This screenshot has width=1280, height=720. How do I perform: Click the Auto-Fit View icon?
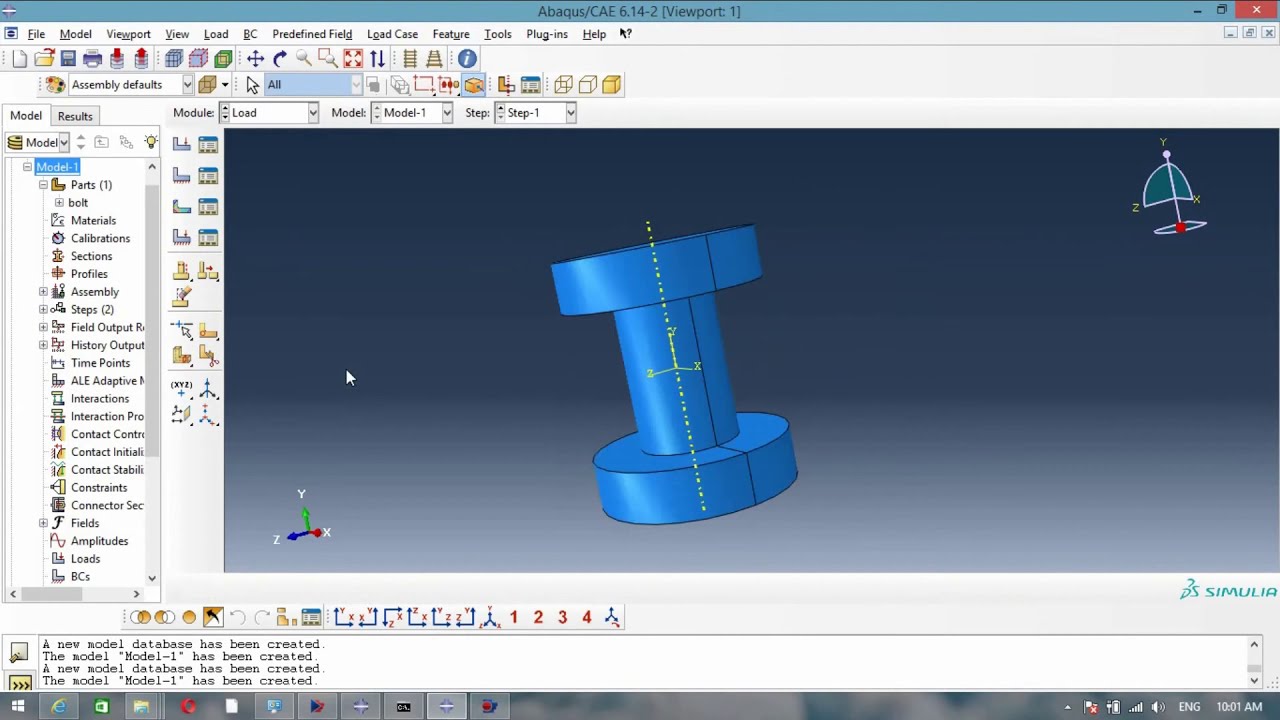[353, 59]
